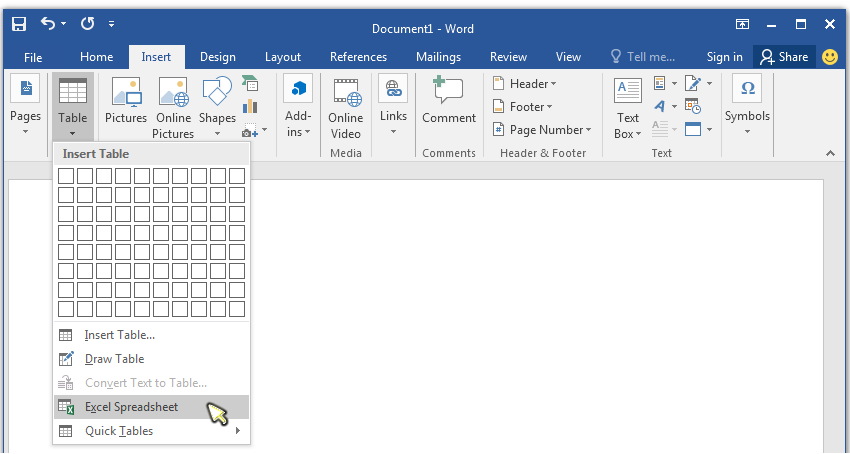850x454 pixels.
Task: Open the Customize Quick Access Toolbar arrow
Action: click(111, 24)
